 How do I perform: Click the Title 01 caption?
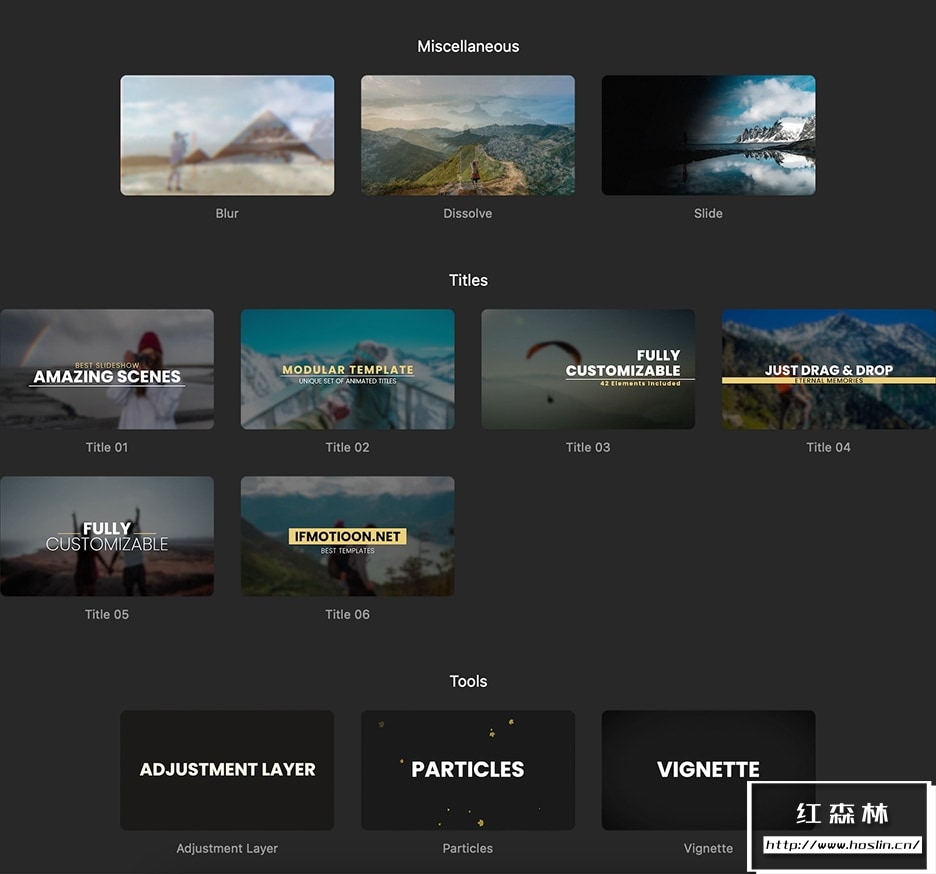coord(107,447)
